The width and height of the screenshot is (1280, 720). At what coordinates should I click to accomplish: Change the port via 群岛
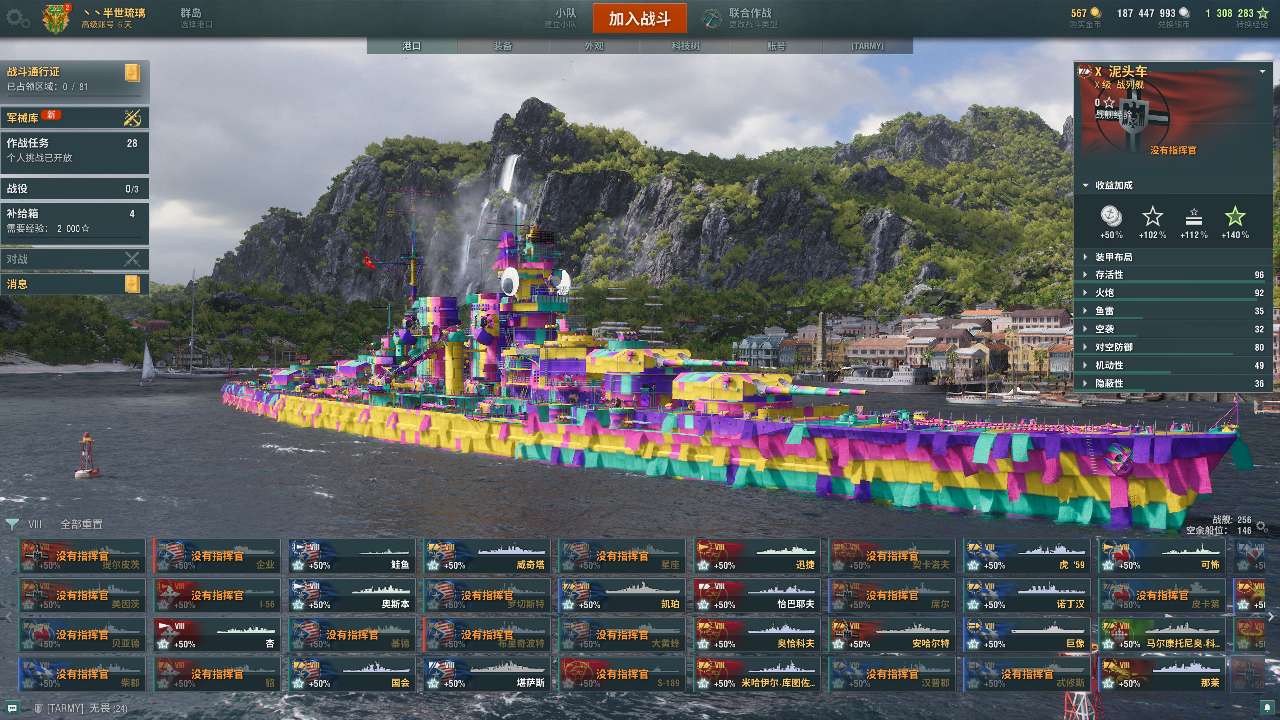[x=197, y=17]
